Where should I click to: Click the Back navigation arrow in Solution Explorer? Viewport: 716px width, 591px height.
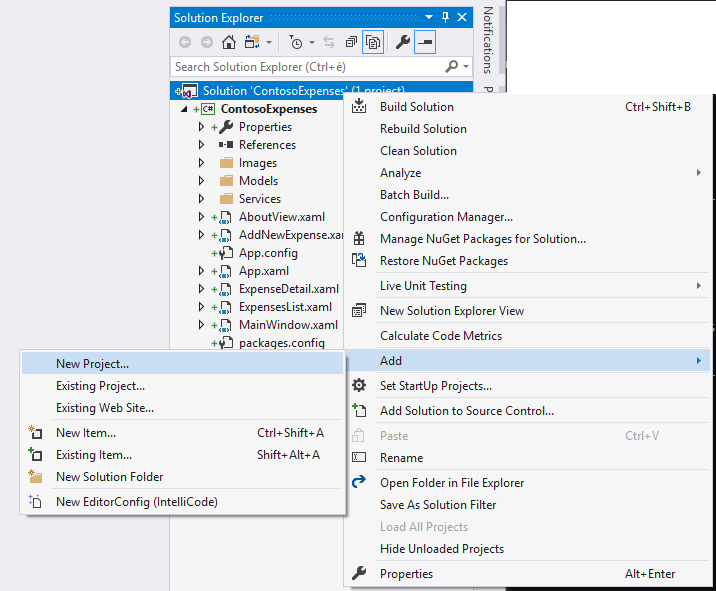click(185, 42)
